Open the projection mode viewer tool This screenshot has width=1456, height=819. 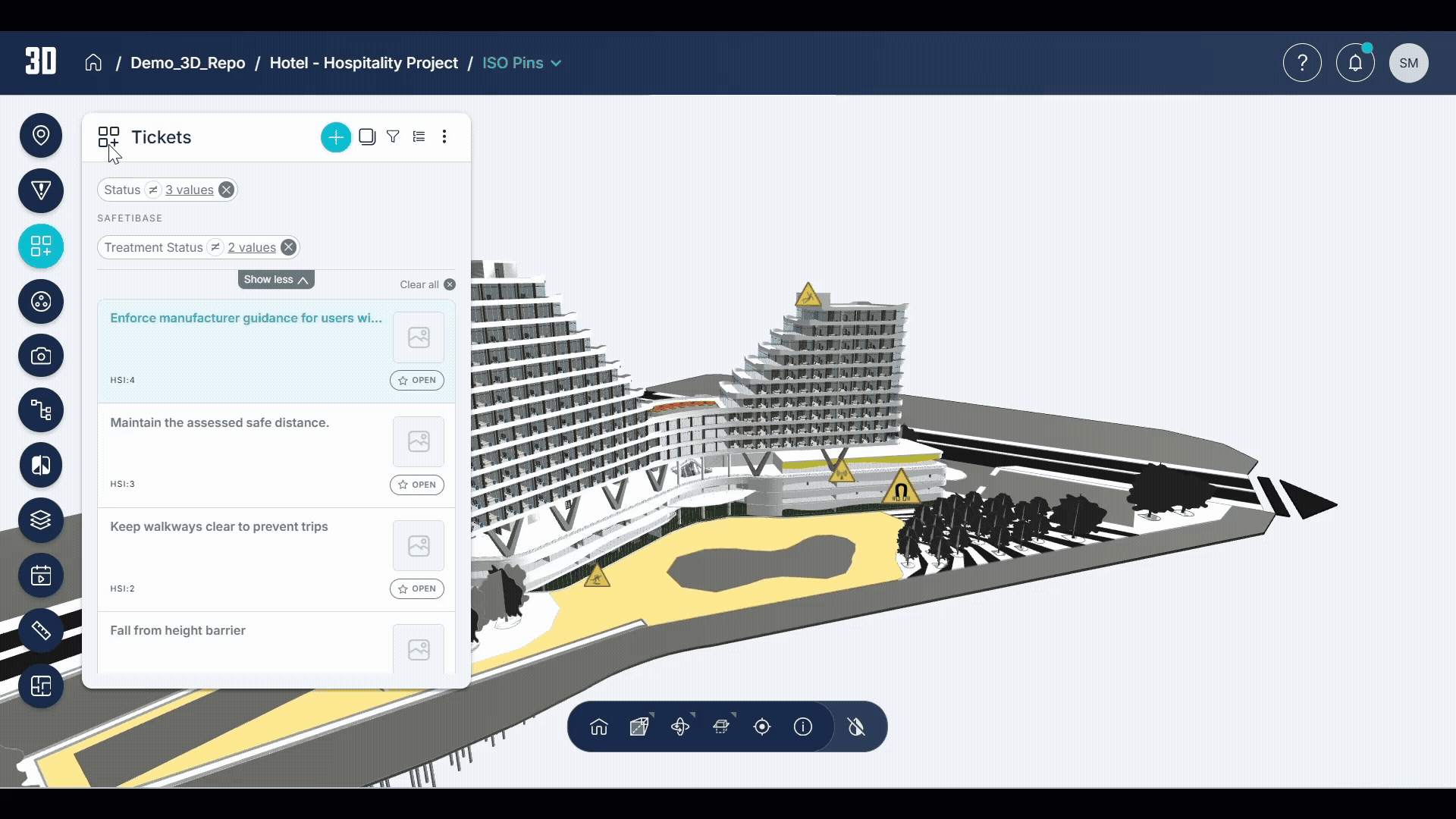640,727
